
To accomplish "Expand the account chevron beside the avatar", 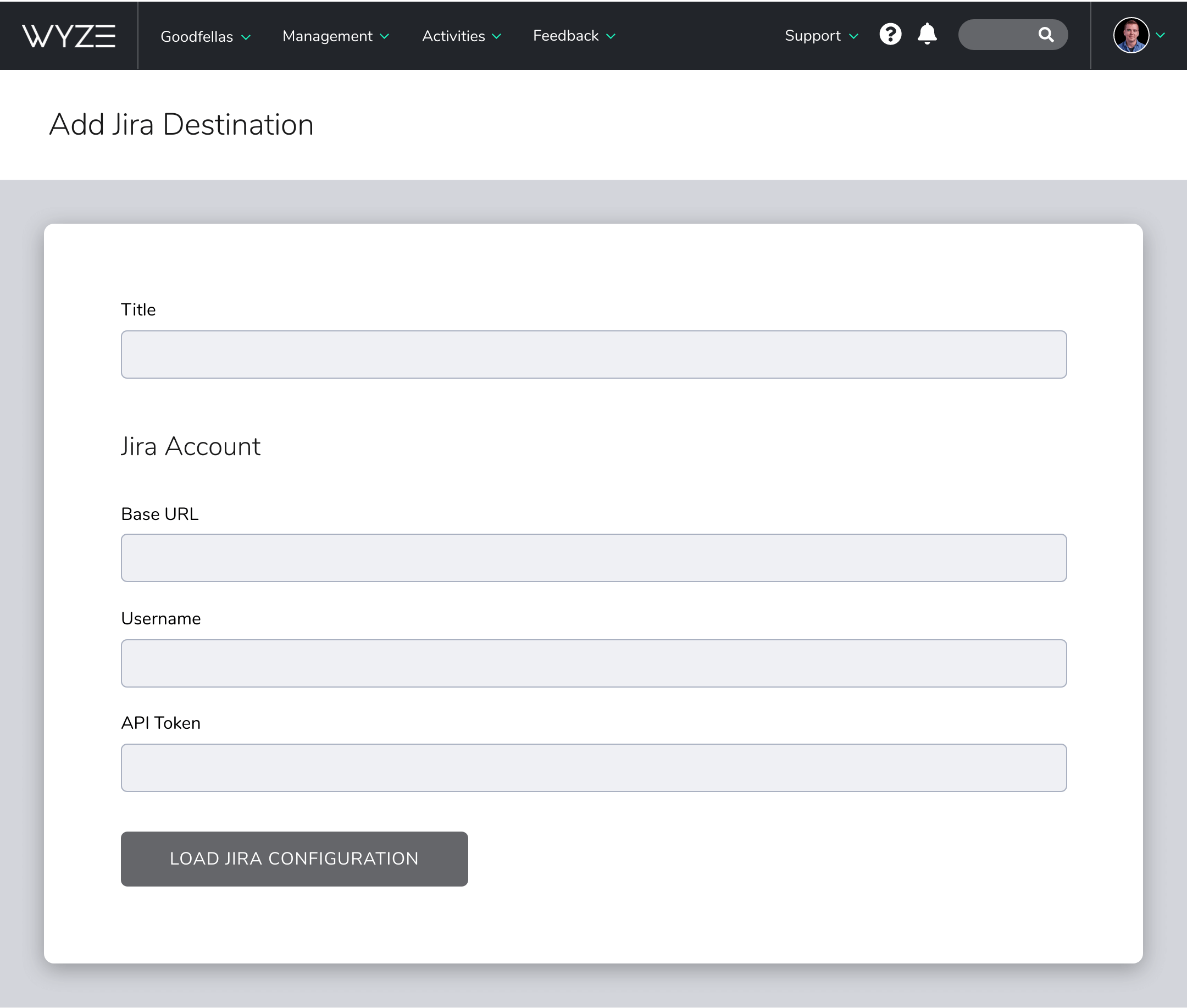I will click(1160, 35).
